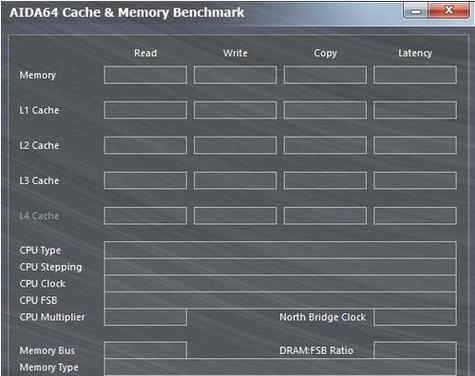The height and width of the screenshot is (376, 475).
Task: Click the CPU Stepping label
Action: tap(51, 267)
